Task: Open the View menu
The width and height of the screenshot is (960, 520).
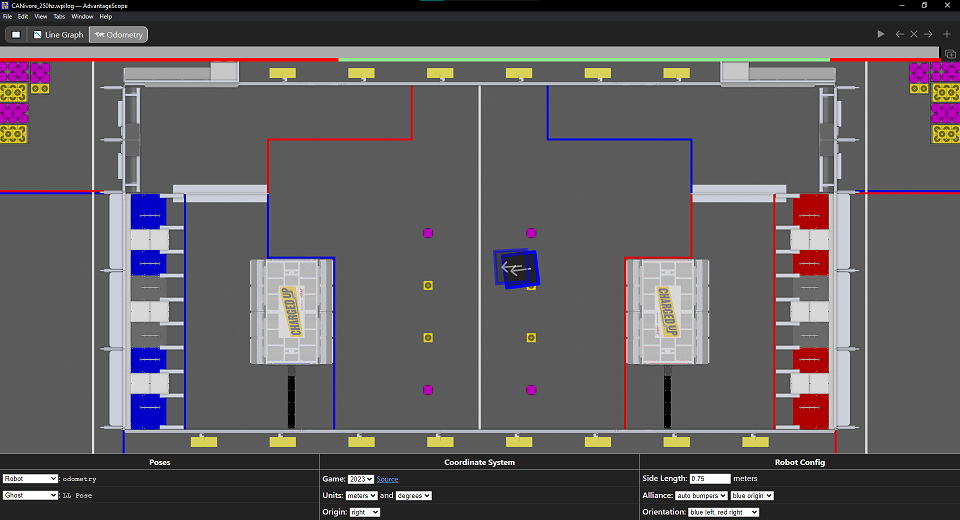Action: tap(40, 17)
